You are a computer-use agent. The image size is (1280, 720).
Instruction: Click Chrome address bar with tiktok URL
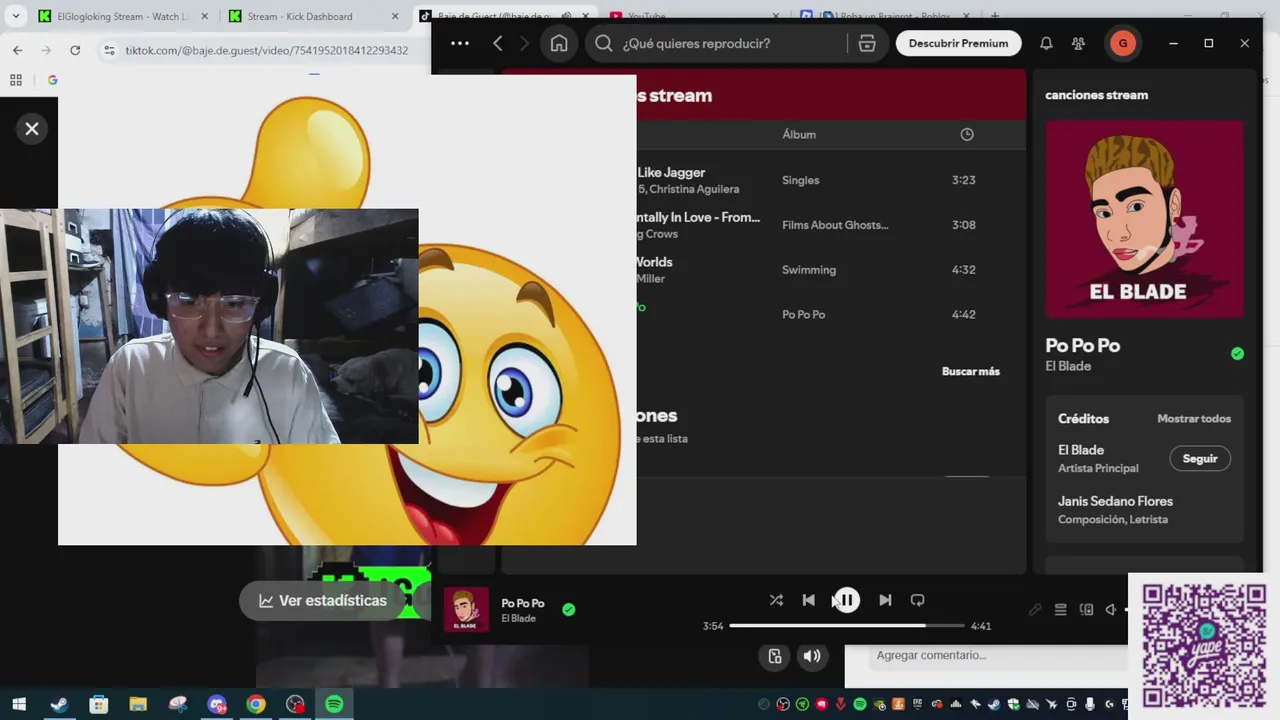[265, 50]
